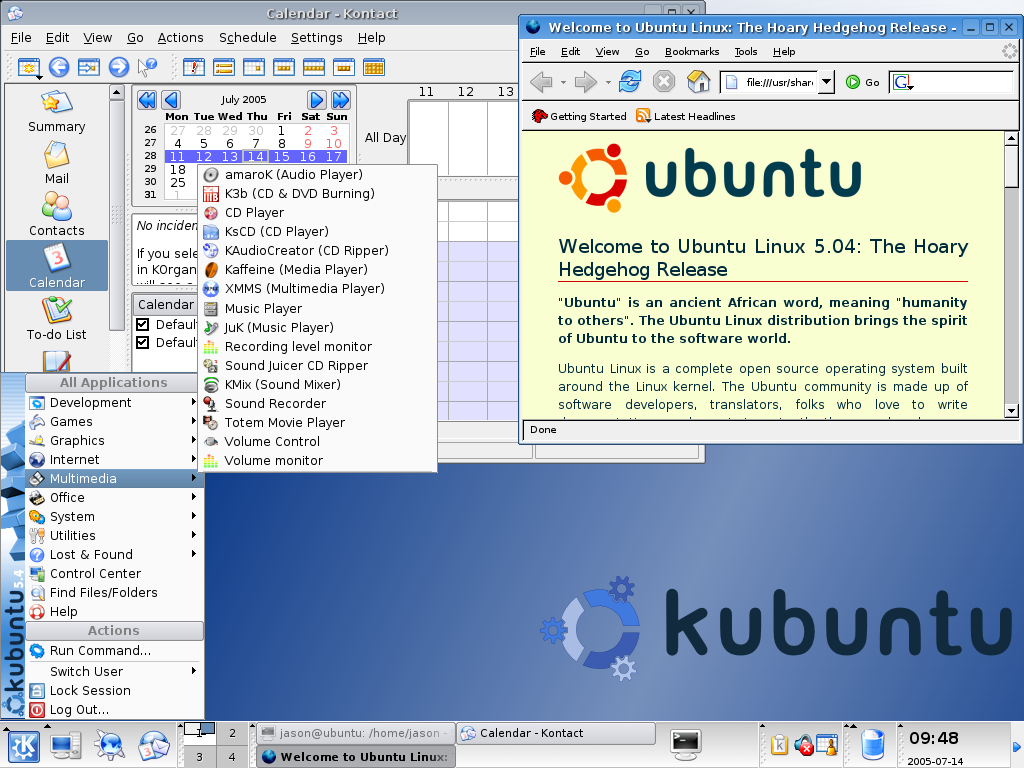This screenshot has height=768, width=1024.
Task: Click the Go button in the browser
Action: (863, 82)
